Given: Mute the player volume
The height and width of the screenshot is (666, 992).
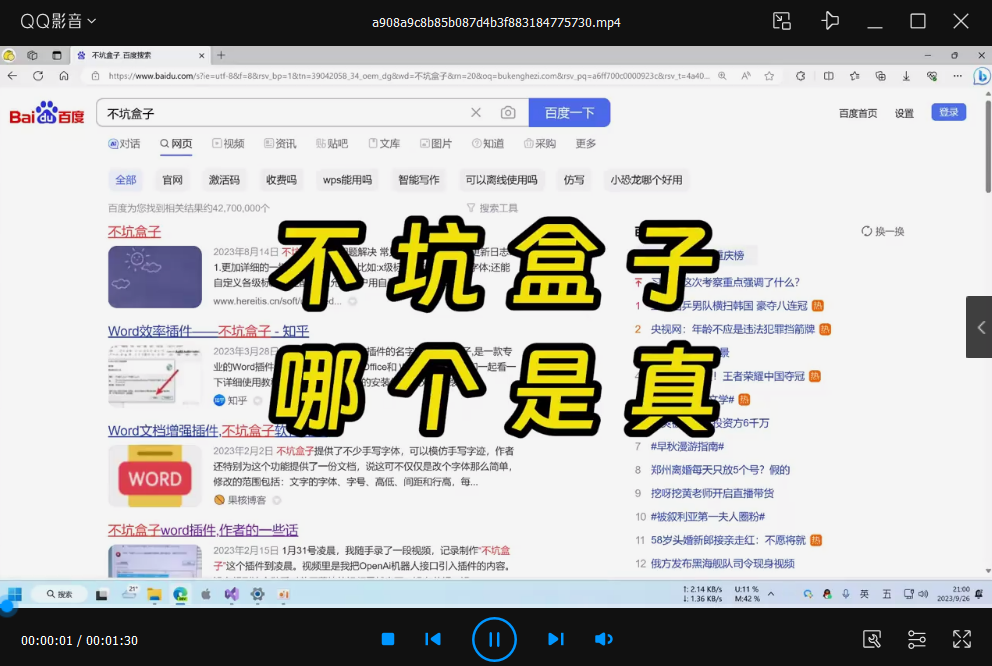Looking at the screenshot, I should tap(604, 639).
